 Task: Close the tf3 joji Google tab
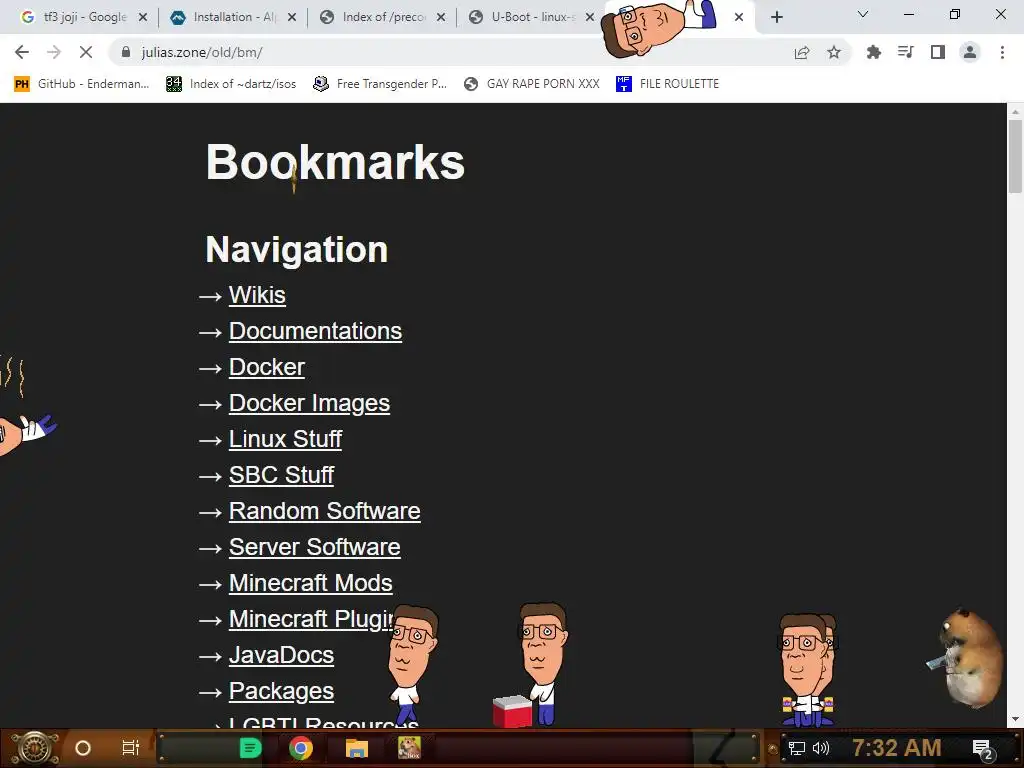tap(143, 17)
